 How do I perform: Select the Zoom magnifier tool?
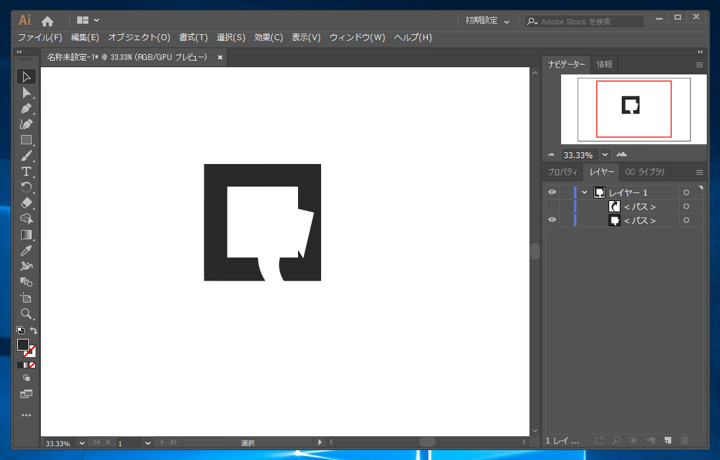click(26, 314)
